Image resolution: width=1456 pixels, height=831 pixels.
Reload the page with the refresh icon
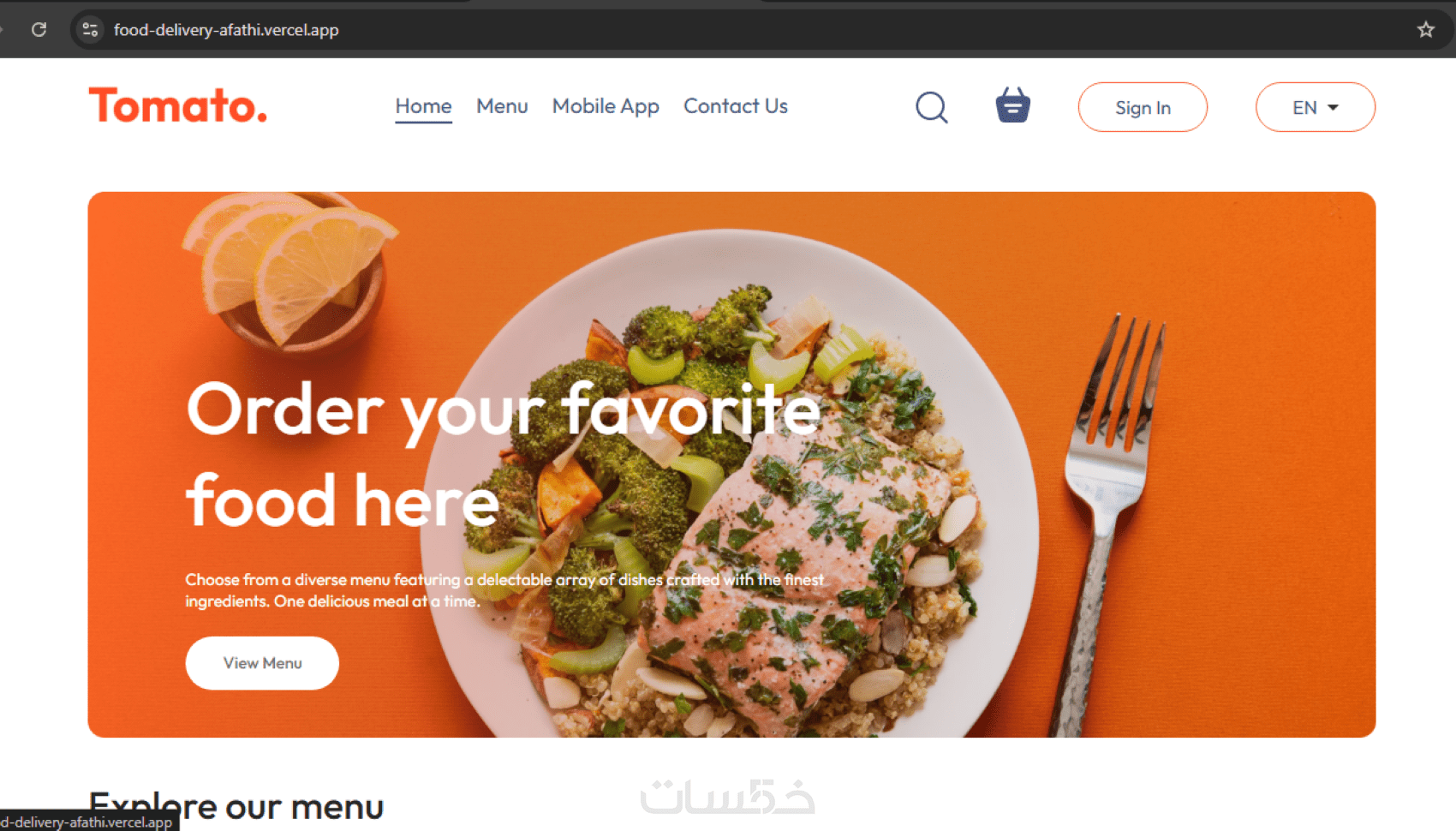coord(39,29)
